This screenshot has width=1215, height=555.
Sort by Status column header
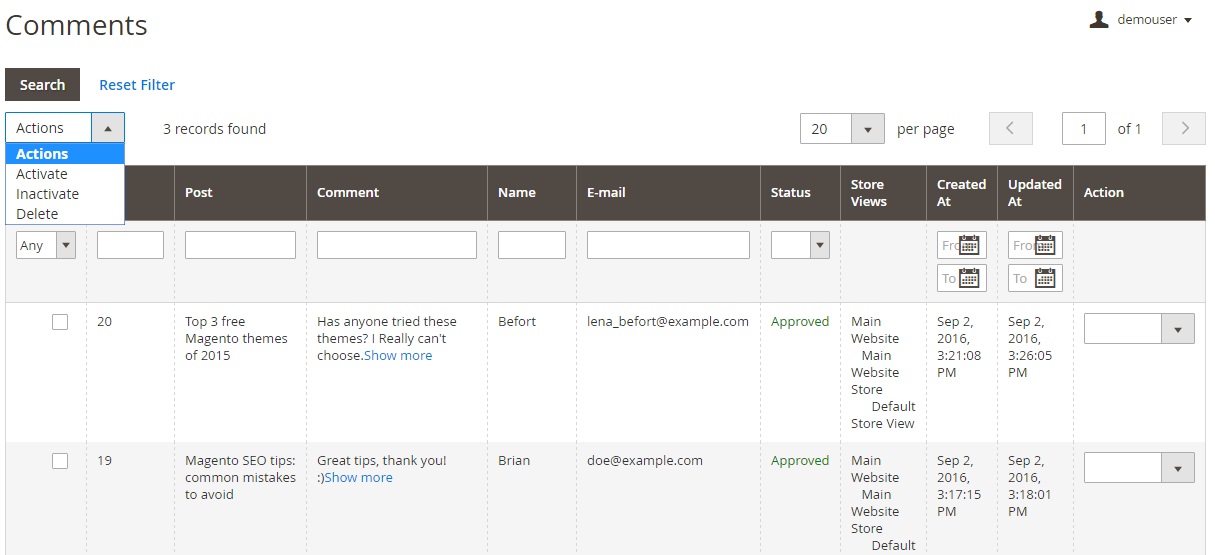791,193
